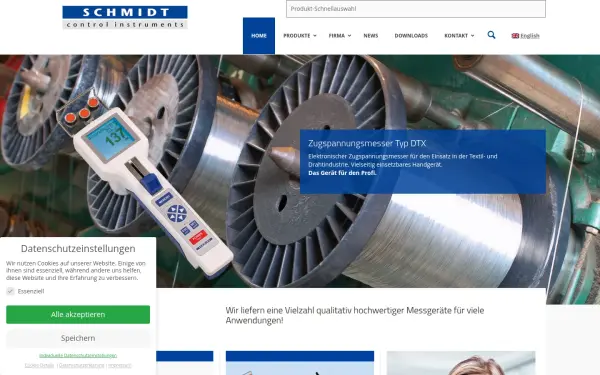Open the Produkte menu item
600x375 pixels.
[x=297, y=36]
